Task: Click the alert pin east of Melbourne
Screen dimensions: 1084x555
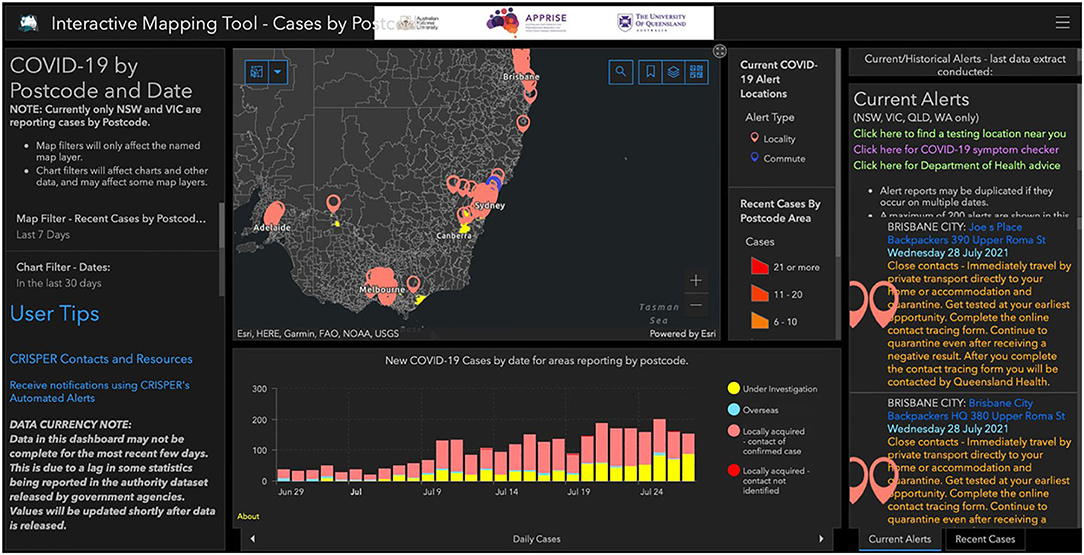Action: (413, 283)
